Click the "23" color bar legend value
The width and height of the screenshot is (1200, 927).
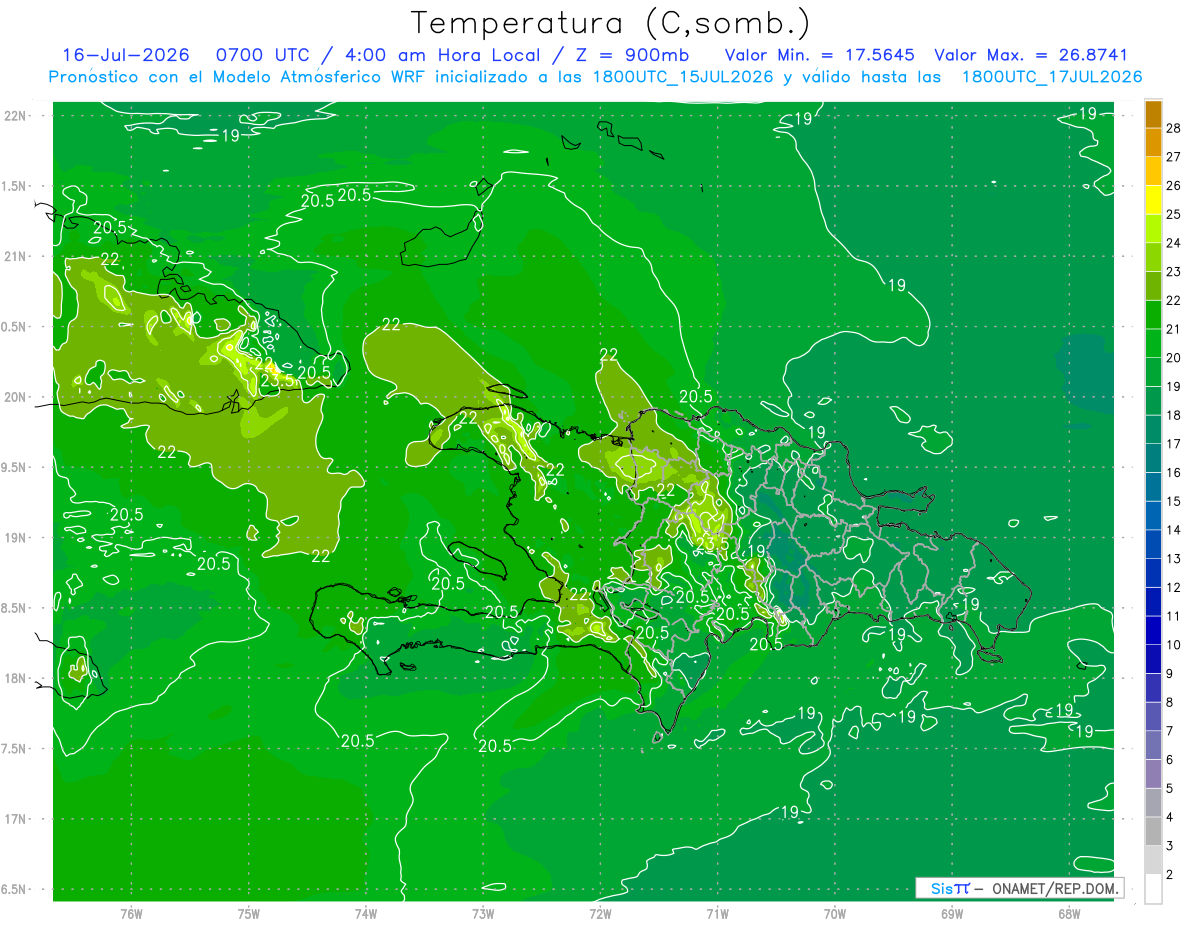coord(1174,272)
